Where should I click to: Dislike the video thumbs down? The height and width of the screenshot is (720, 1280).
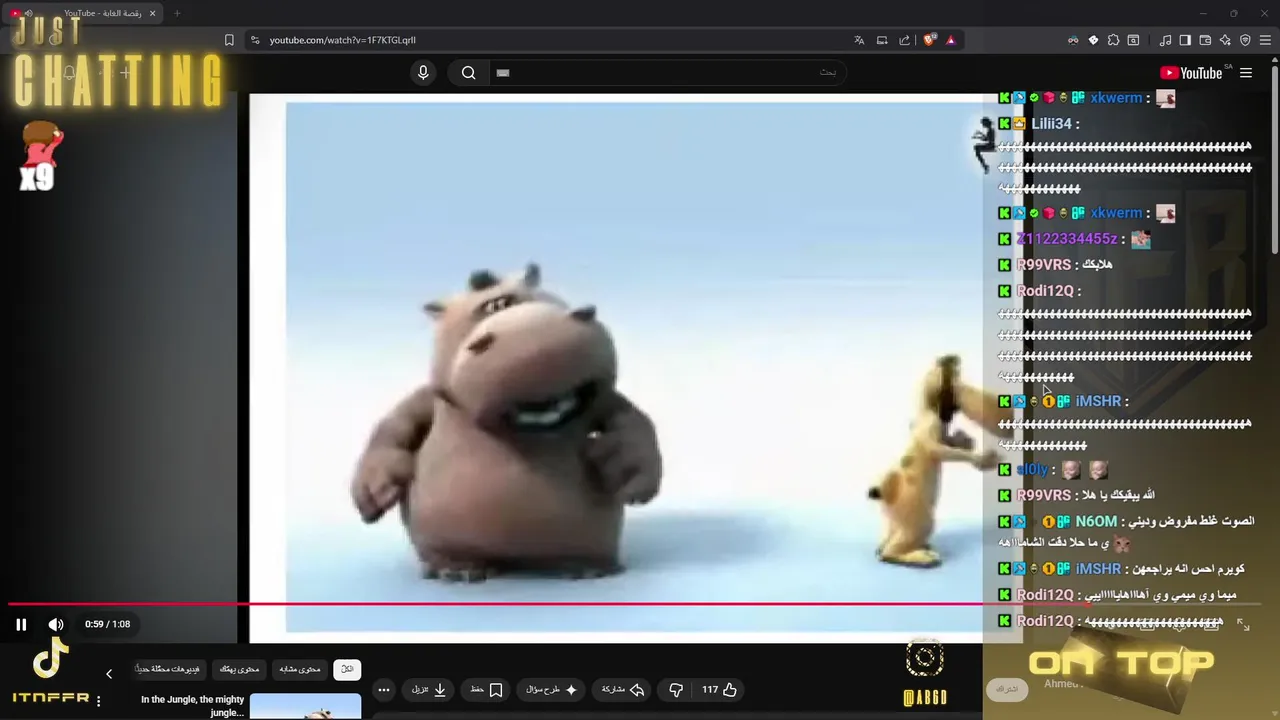(x=676, y=690)
